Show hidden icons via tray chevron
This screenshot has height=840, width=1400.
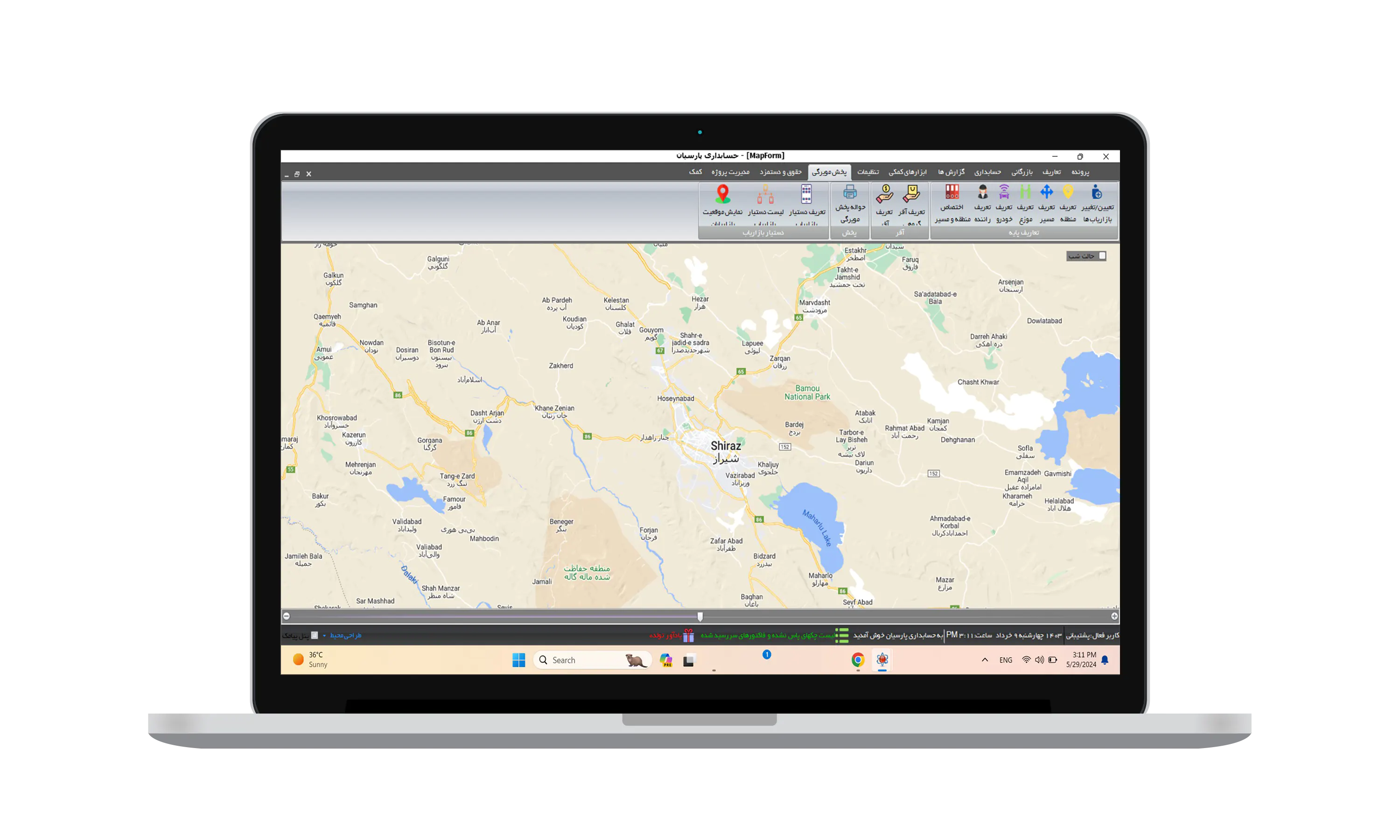coord(985,660)
